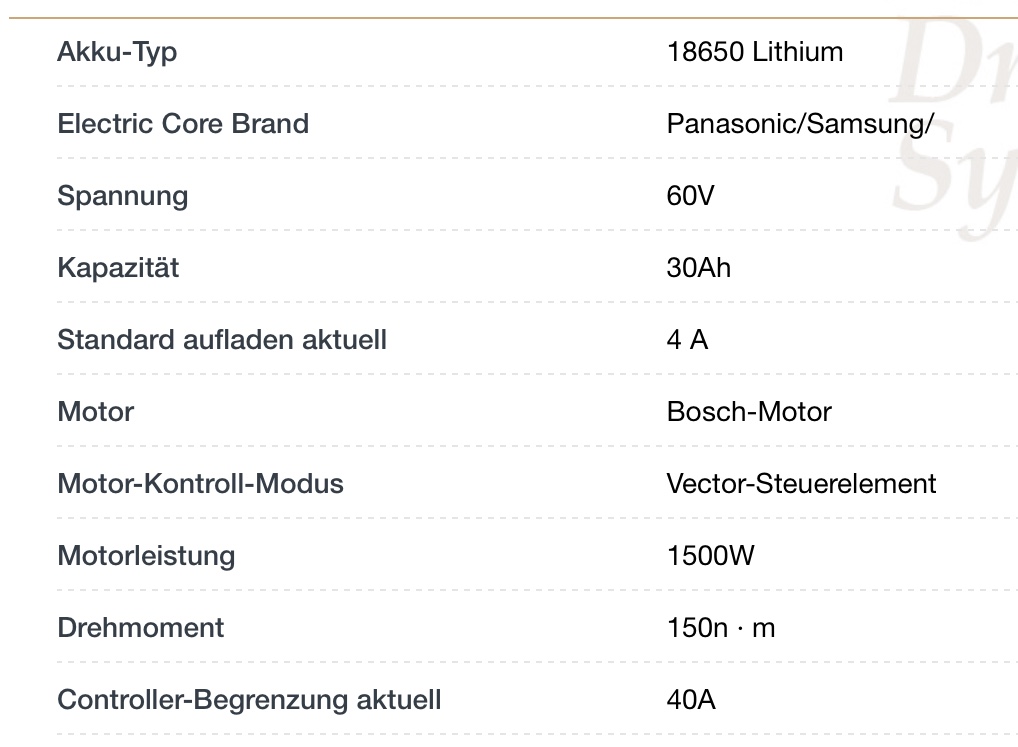
Task: Click the 'Motor-Kontroll-Modus' label
Action: tap(200, 484)
